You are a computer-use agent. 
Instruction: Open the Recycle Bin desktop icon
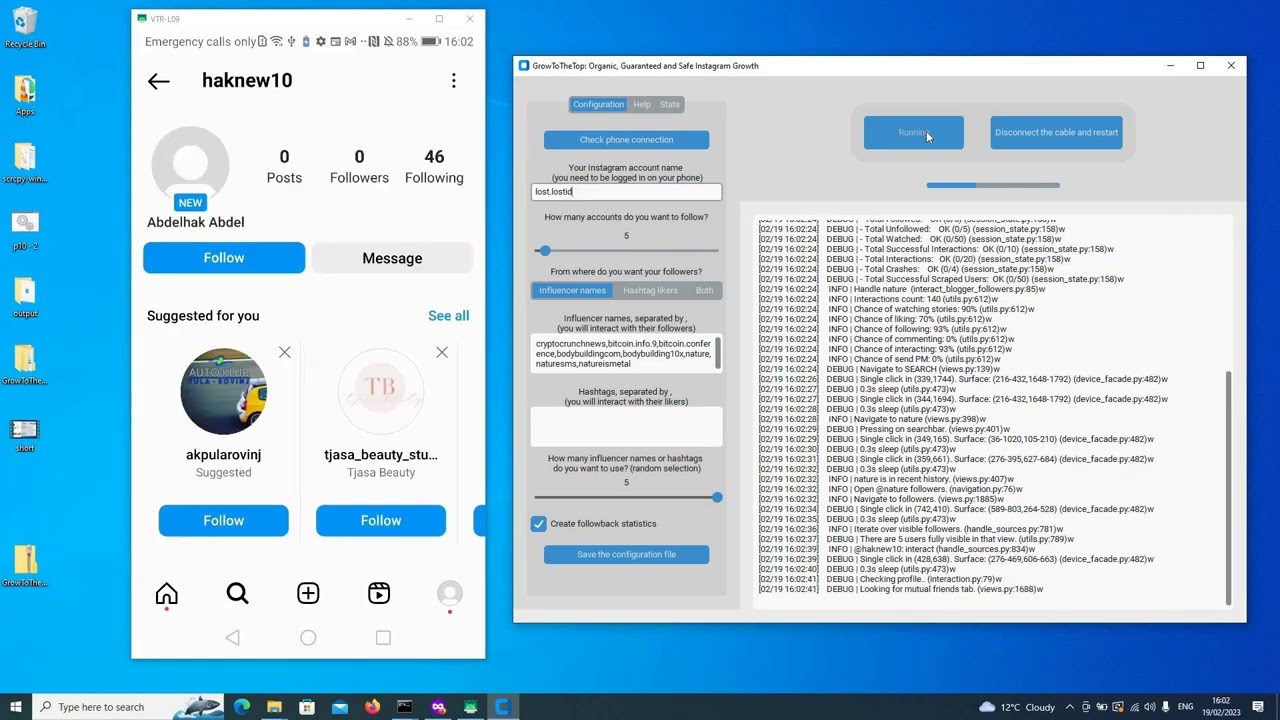click(x=25, y=29)
